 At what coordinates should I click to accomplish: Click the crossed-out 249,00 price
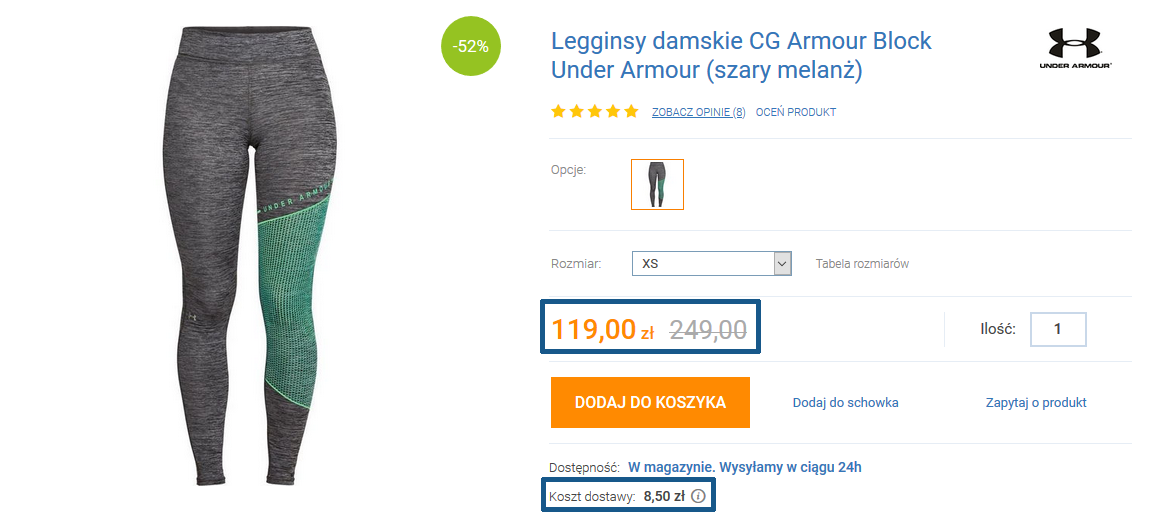click(707, 329)
